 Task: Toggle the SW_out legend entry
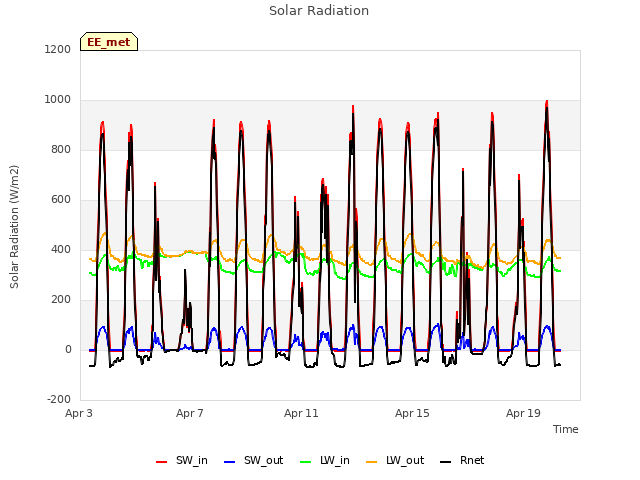(253, 461)
